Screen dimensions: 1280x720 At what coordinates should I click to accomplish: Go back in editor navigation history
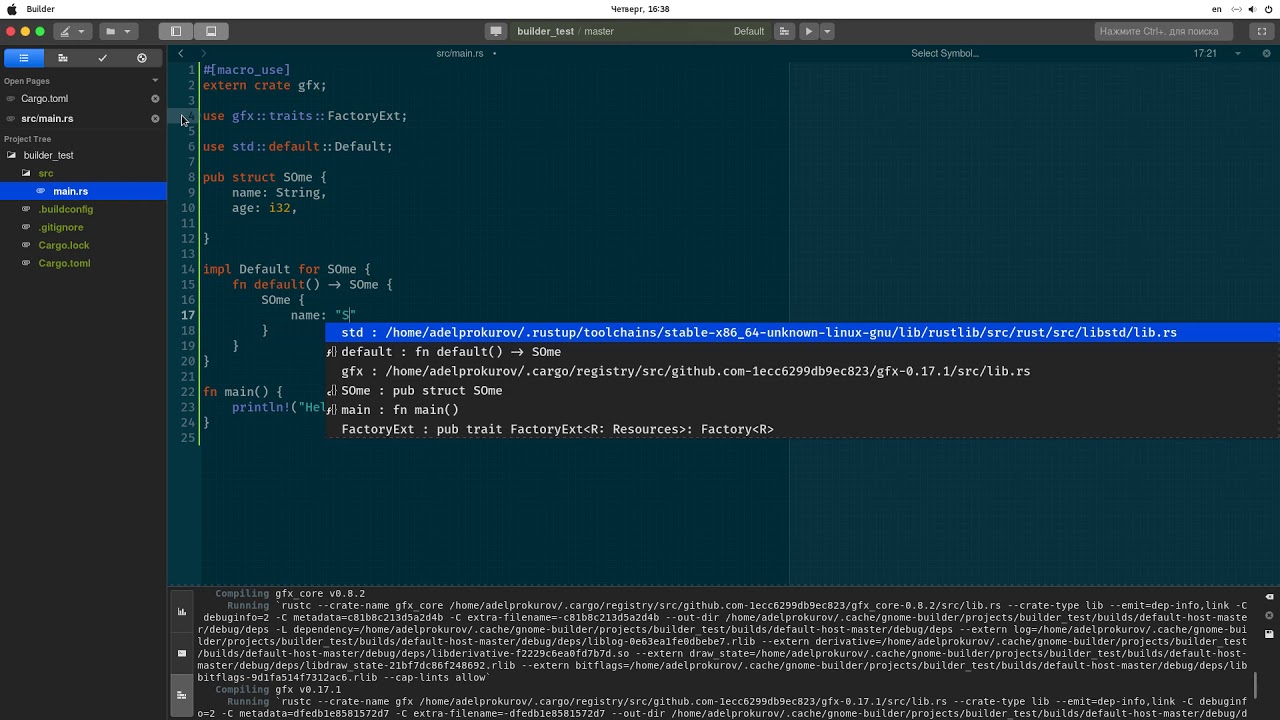pyautogui.click(x=181, y=53)
